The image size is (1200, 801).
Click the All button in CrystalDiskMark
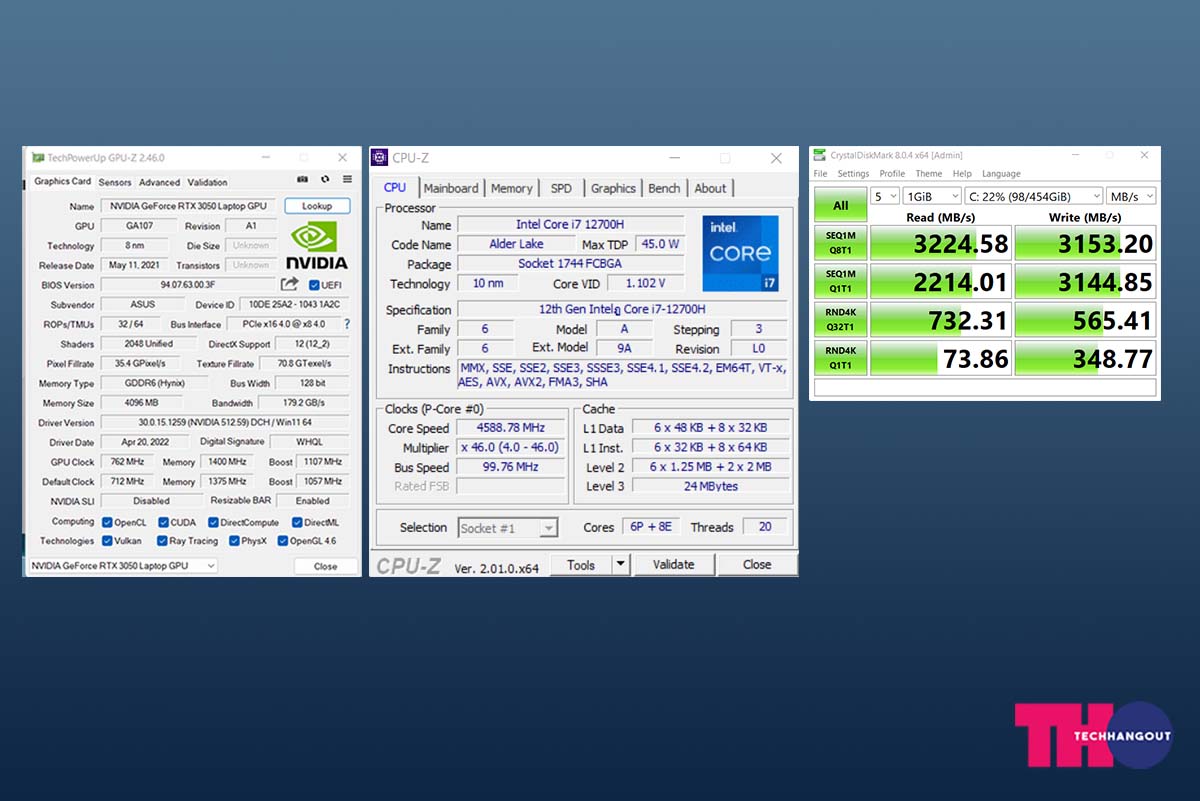click(x=840, y=205)
